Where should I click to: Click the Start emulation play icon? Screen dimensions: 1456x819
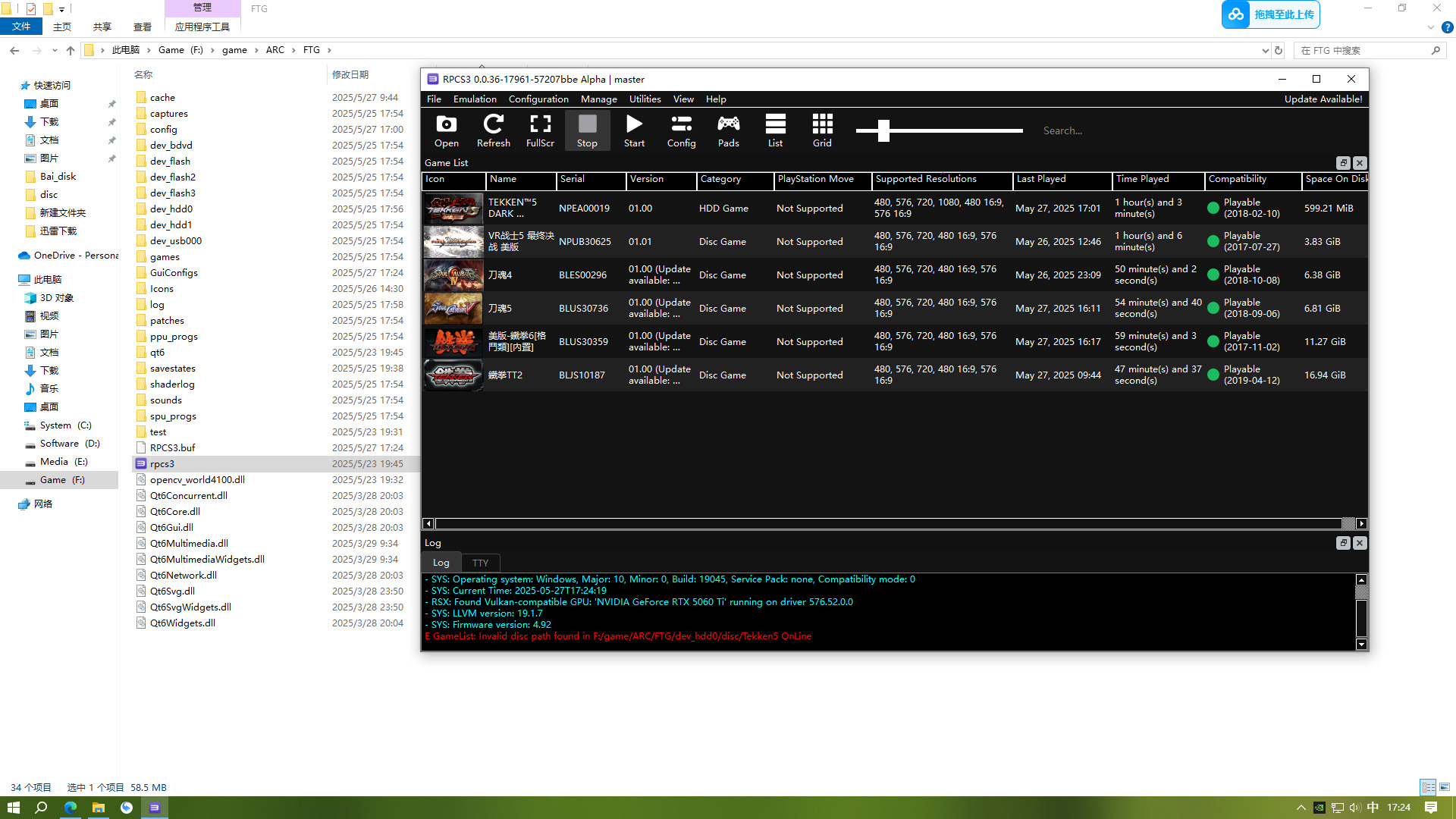click(634, 130)
